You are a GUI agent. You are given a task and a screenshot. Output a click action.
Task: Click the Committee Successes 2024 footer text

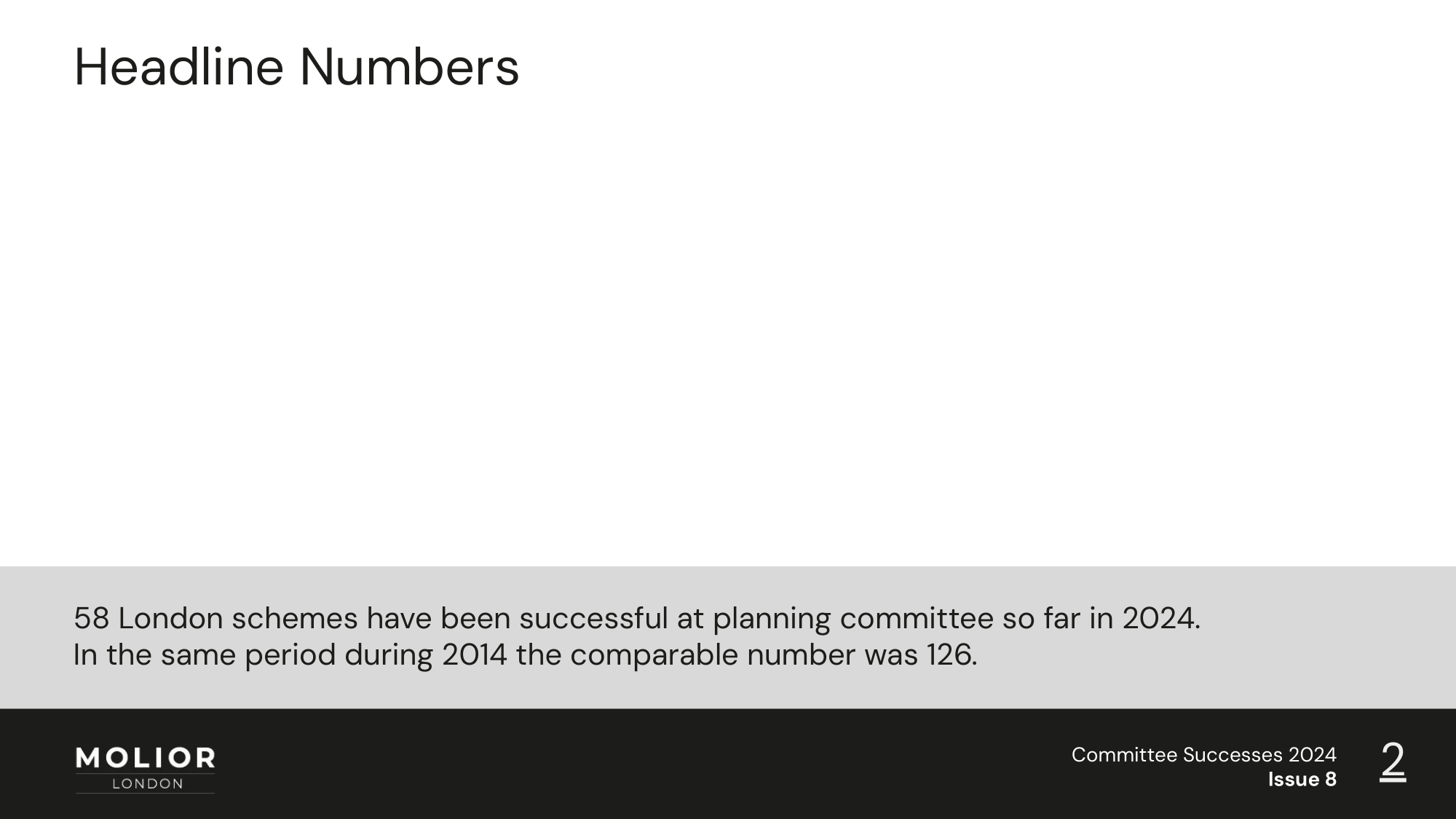1203,755
